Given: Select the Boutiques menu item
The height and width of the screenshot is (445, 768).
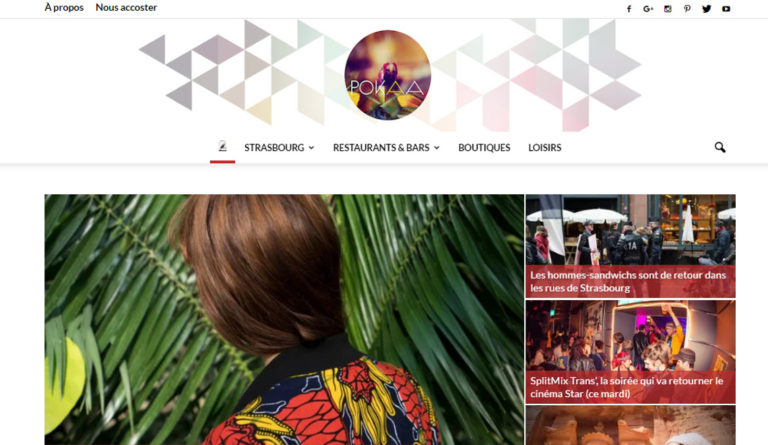Looking at the screenshot, I should coord(484,147).
